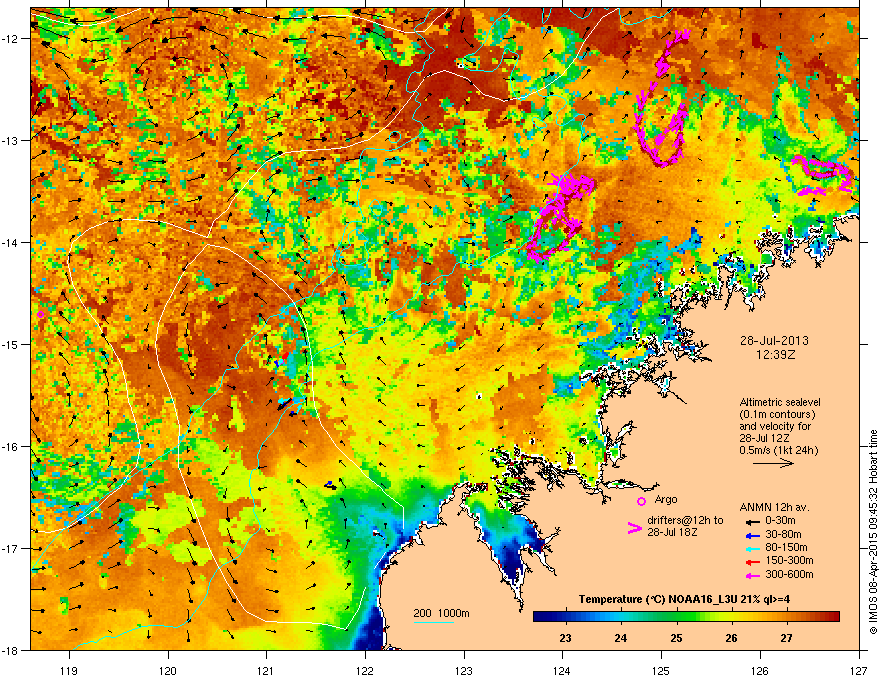Click the magenta drifter track near 124°E, 14°S

(560, 218)
